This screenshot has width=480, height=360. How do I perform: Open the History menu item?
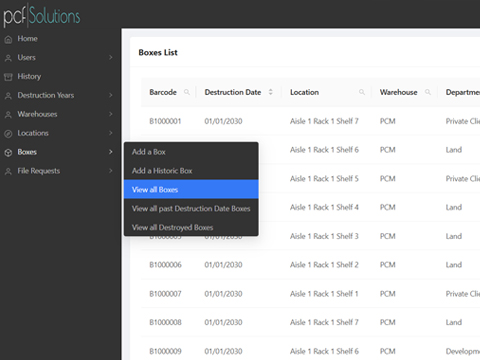[x=29, y=77]
